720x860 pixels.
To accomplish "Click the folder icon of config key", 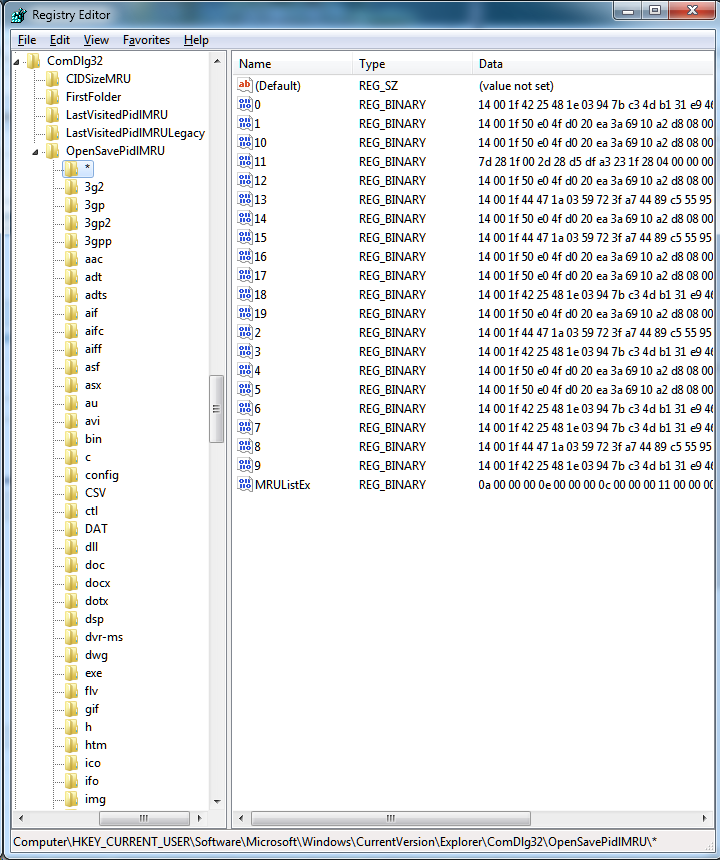I will 72,475.
